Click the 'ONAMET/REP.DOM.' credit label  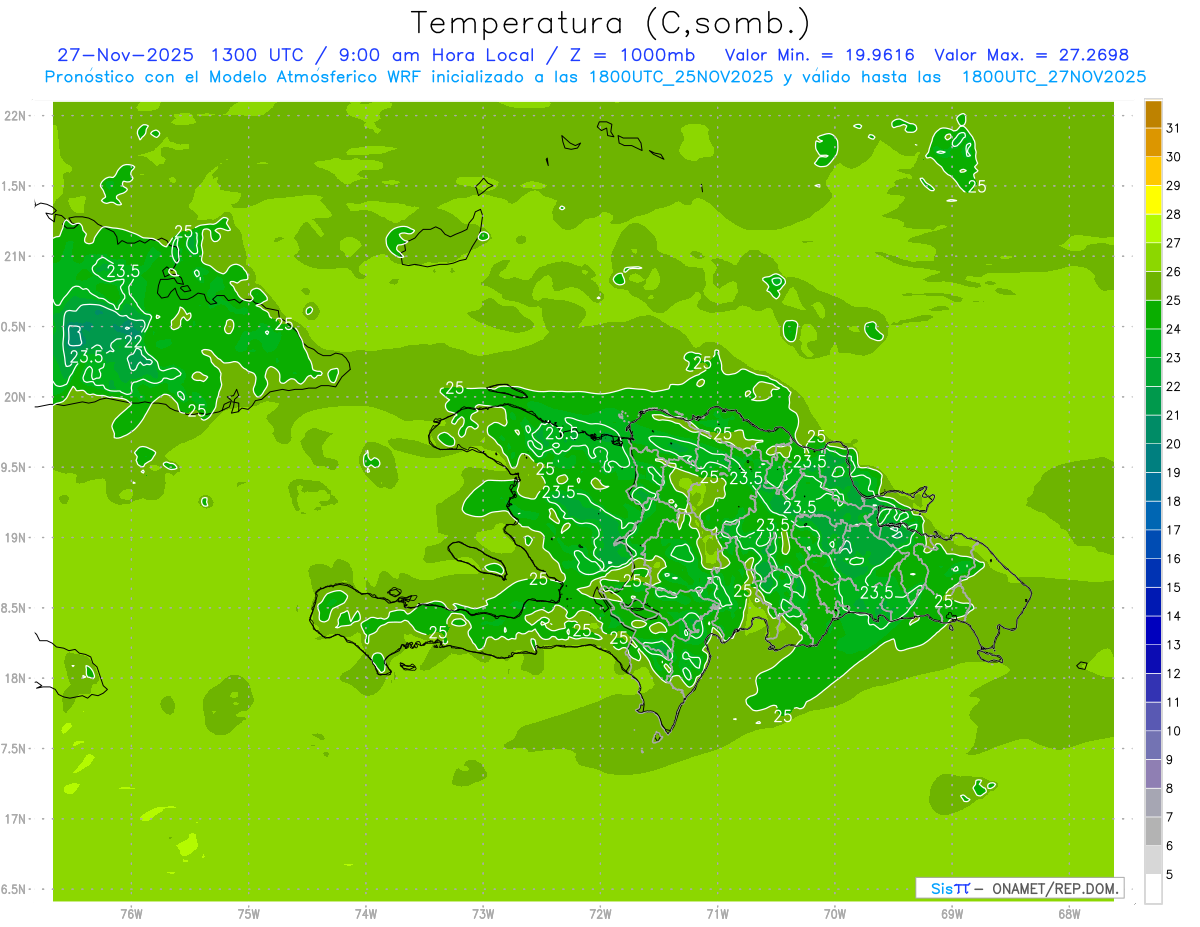coord(1054,888)
